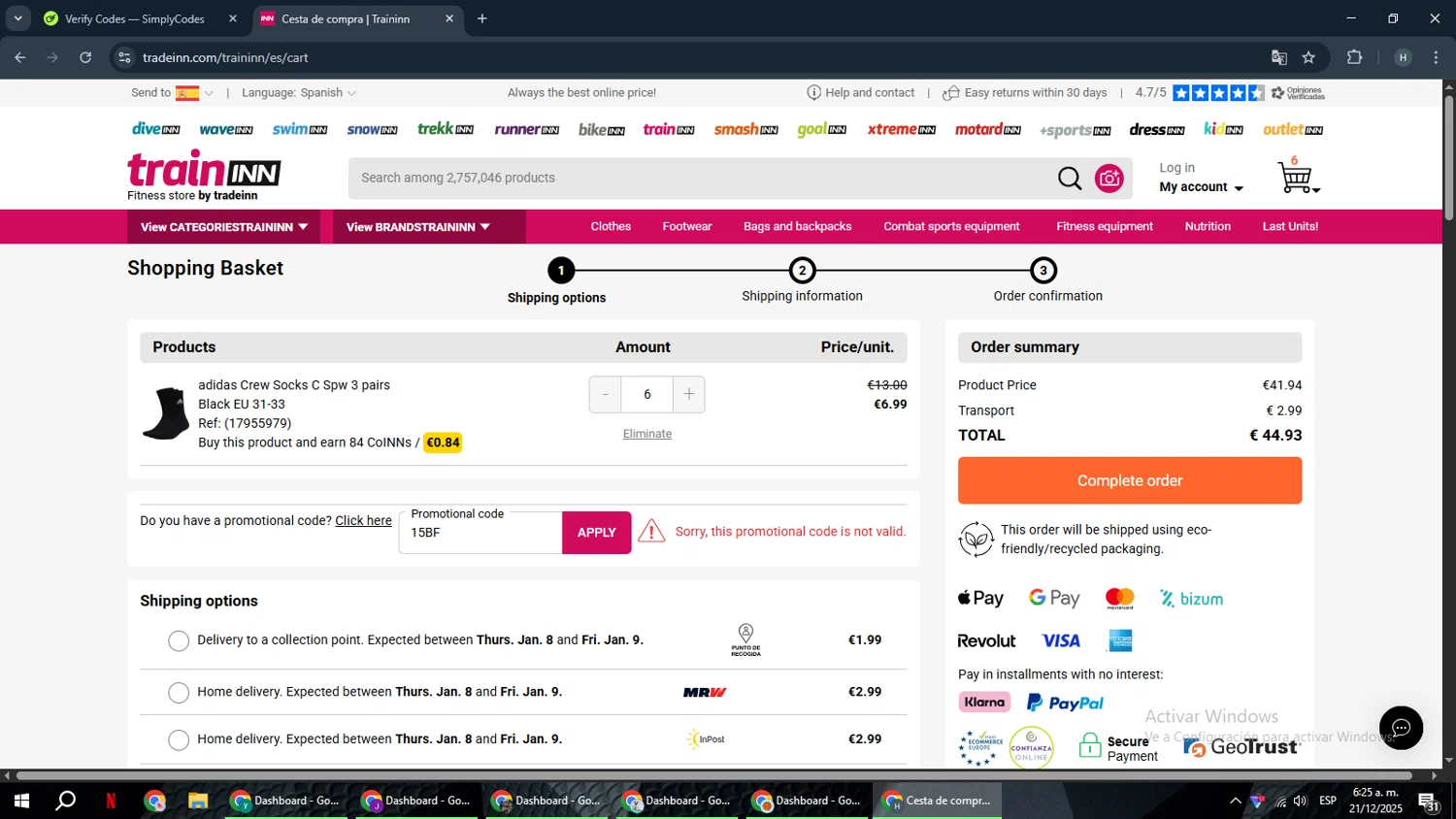This screenshot has height=819, width=1456.
Task: Open the bikeINN store logo
Action: click(602, 129)
